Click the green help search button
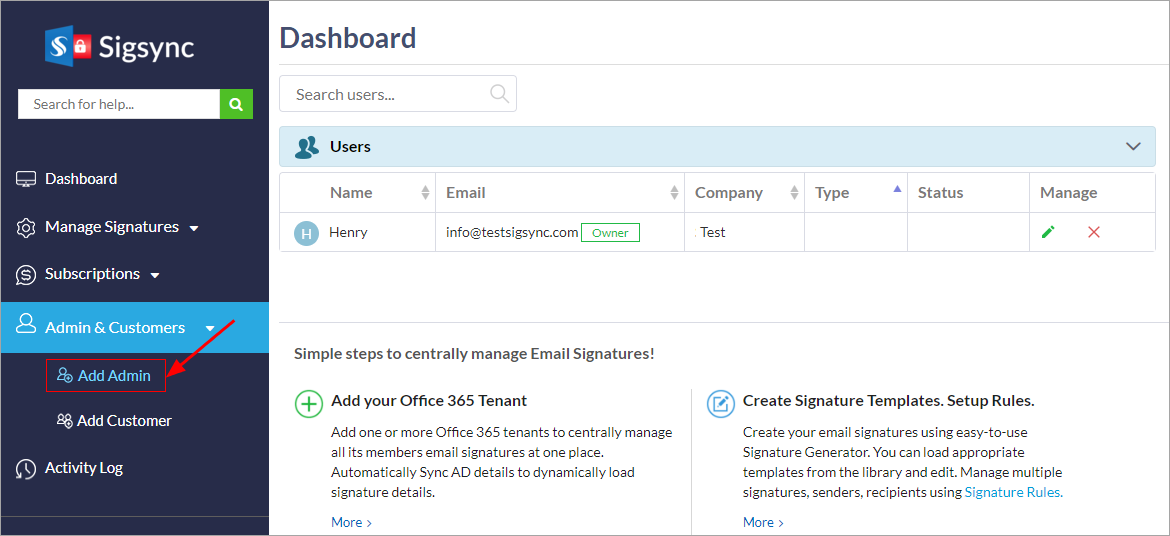The width and height of the screenshot is (1170, 536). pos(236,104)
